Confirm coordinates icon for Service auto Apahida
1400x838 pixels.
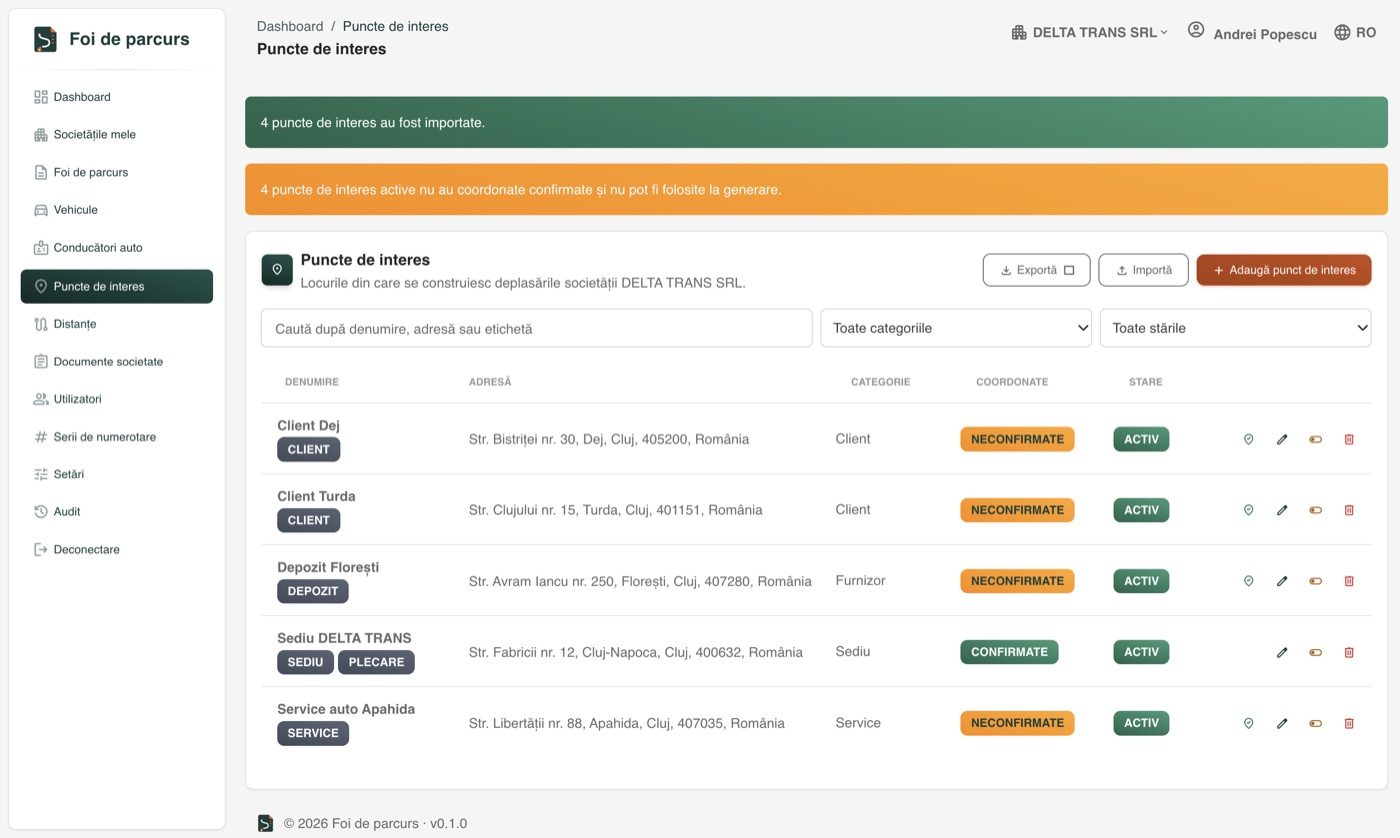1248,723
